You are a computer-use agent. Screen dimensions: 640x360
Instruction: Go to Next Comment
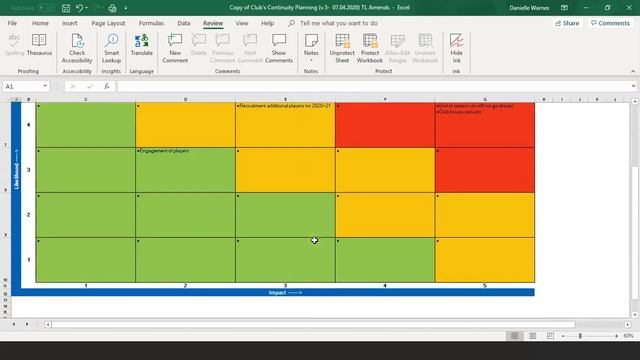(x=250, y=48)
